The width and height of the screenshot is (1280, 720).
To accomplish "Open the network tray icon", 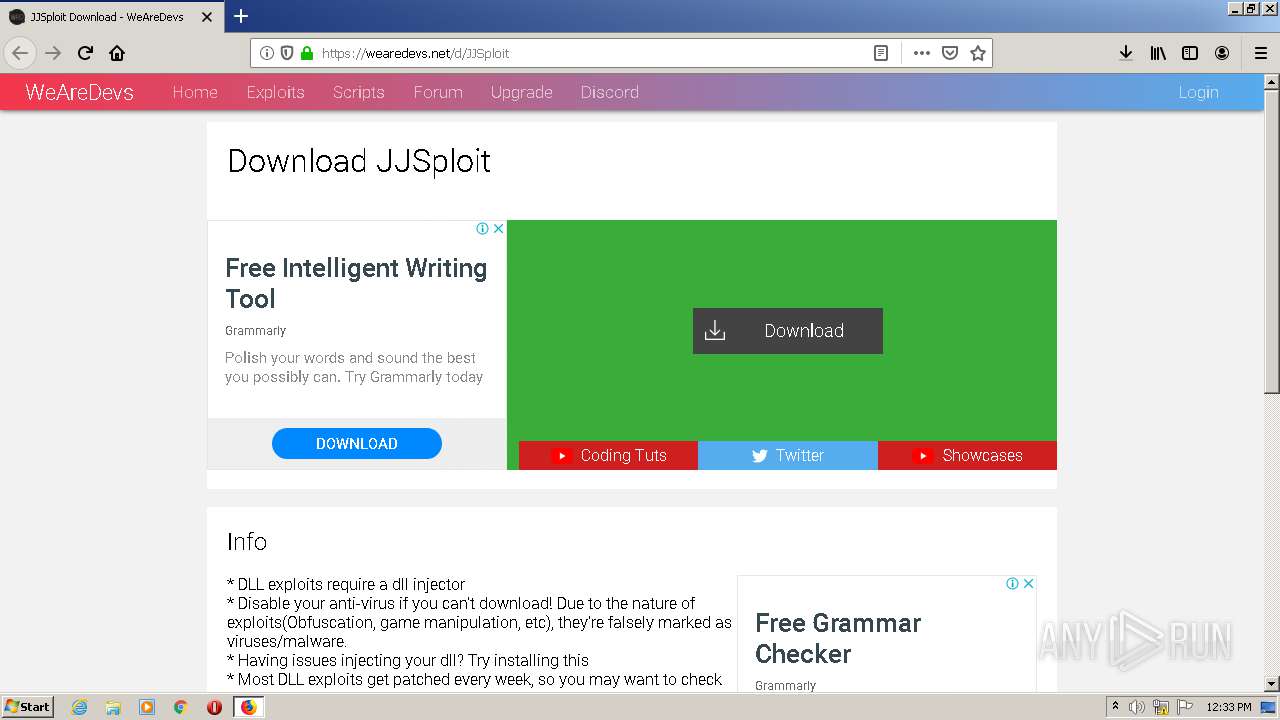I will 1161,707.
